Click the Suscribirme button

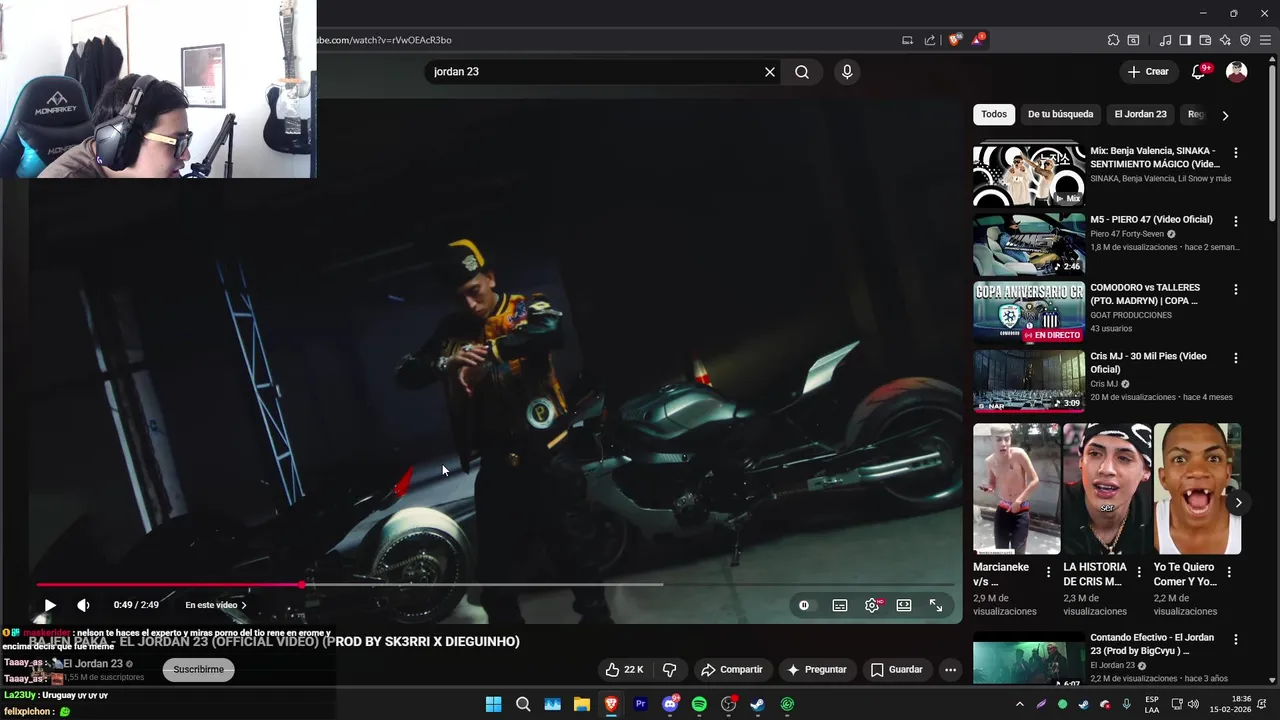199,669
